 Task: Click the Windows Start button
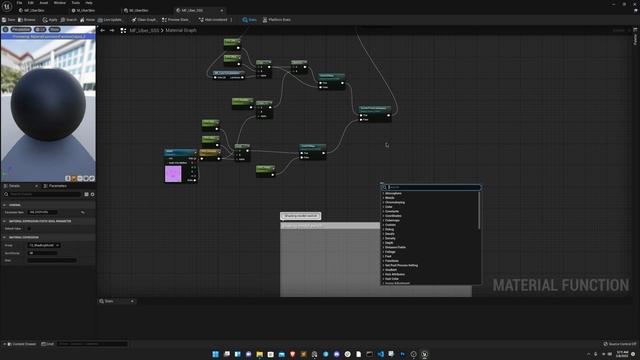coord(216,354)
